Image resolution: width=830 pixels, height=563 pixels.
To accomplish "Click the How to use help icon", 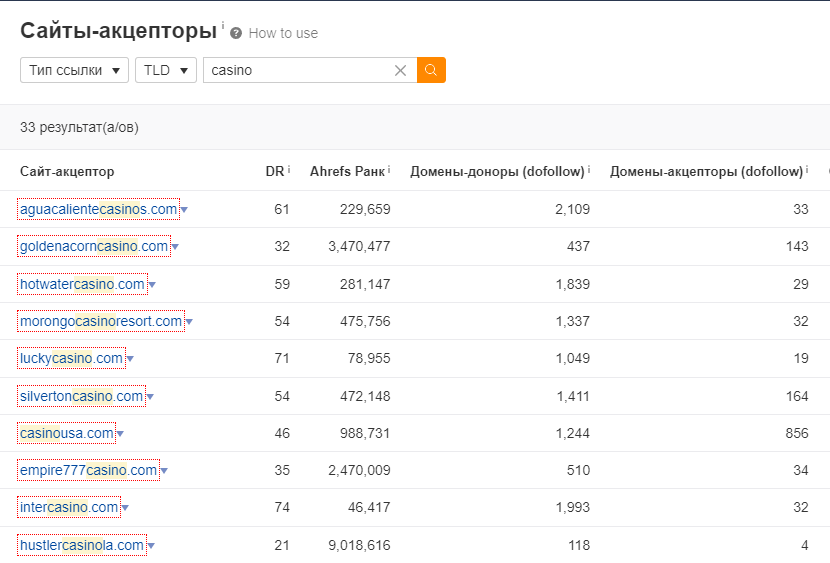I will (236, 33).
